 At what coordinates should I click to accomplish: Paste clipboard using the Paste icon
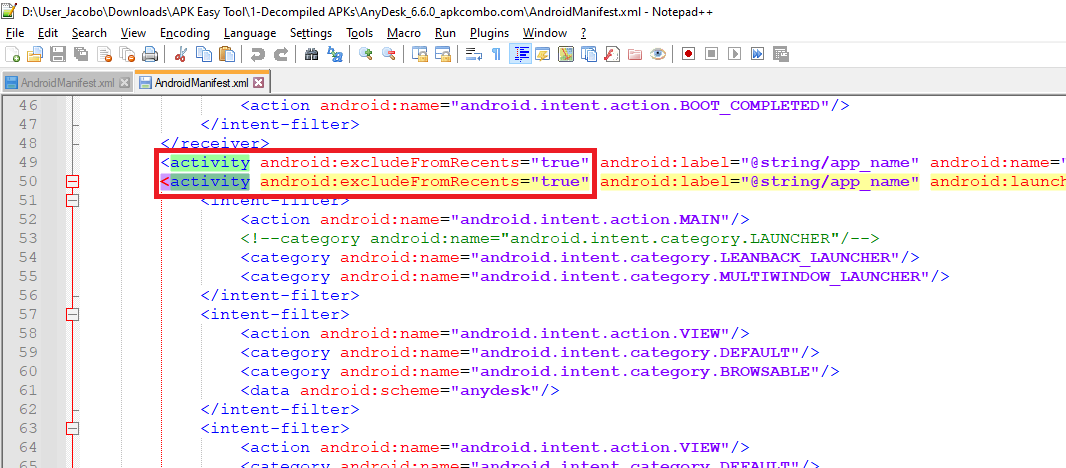(x=226, y=54)
